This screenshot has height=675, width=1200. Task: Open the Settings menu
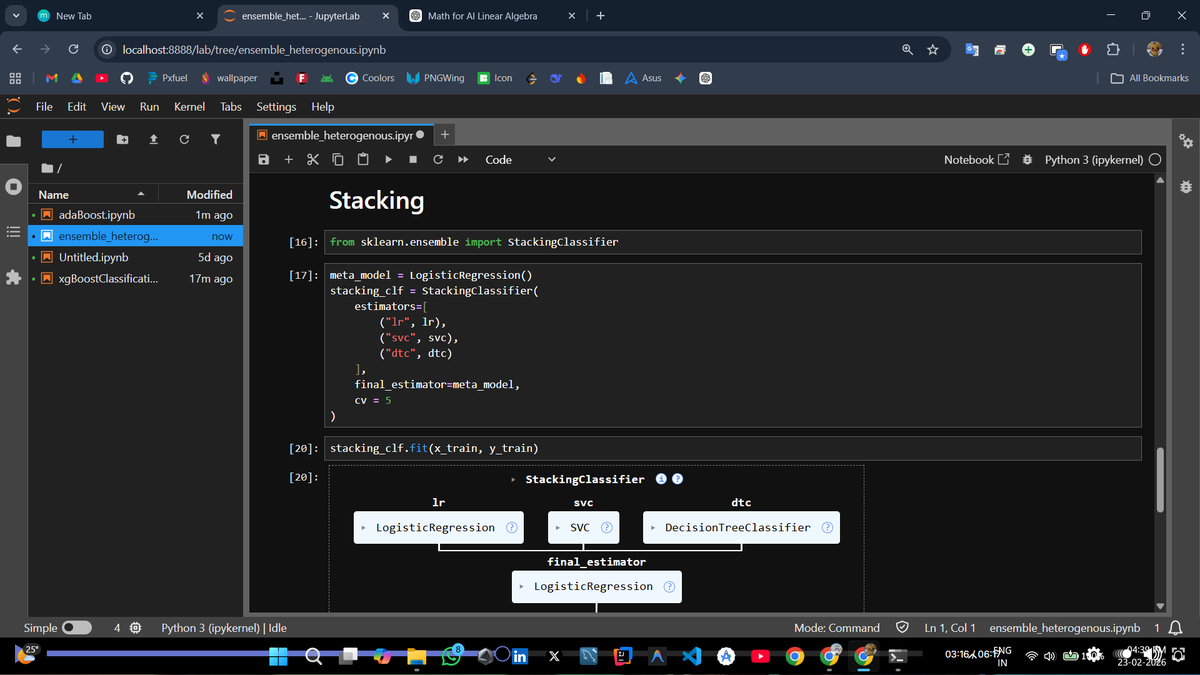pyautogui.click(x=276, y=107)
